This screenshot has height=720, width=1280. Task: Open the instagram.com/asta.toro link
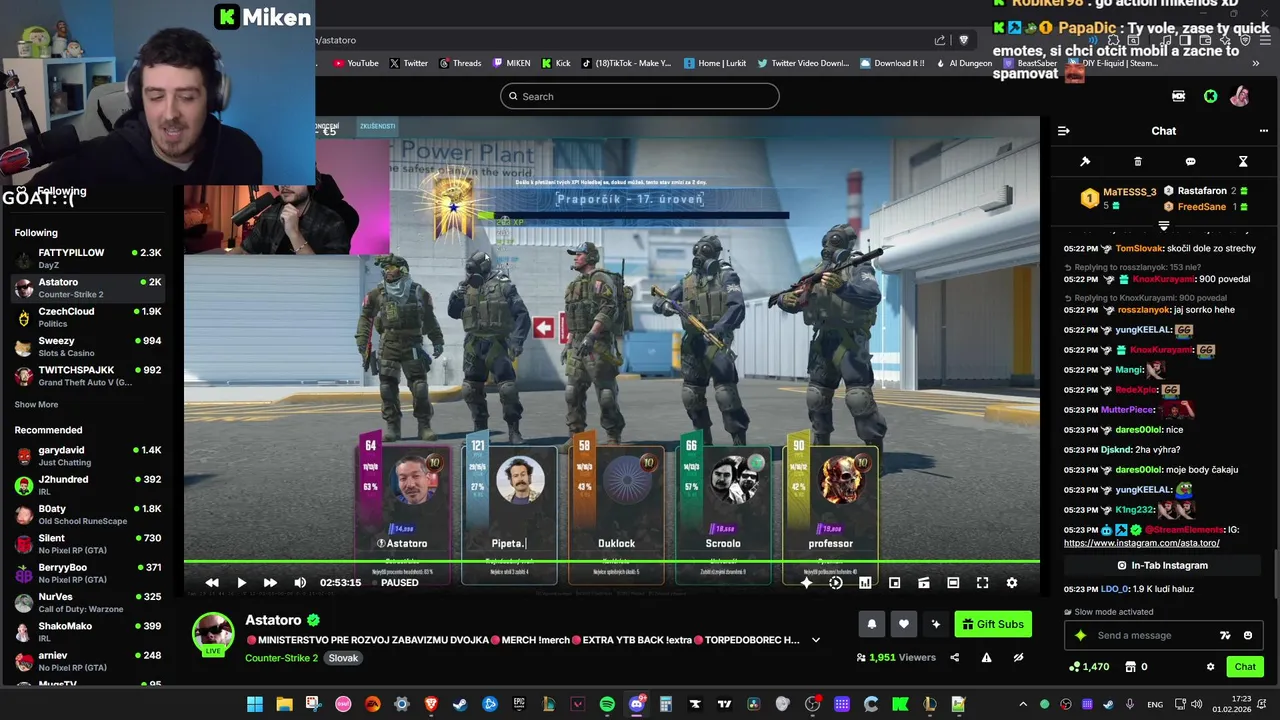(x=1141, y=543)
